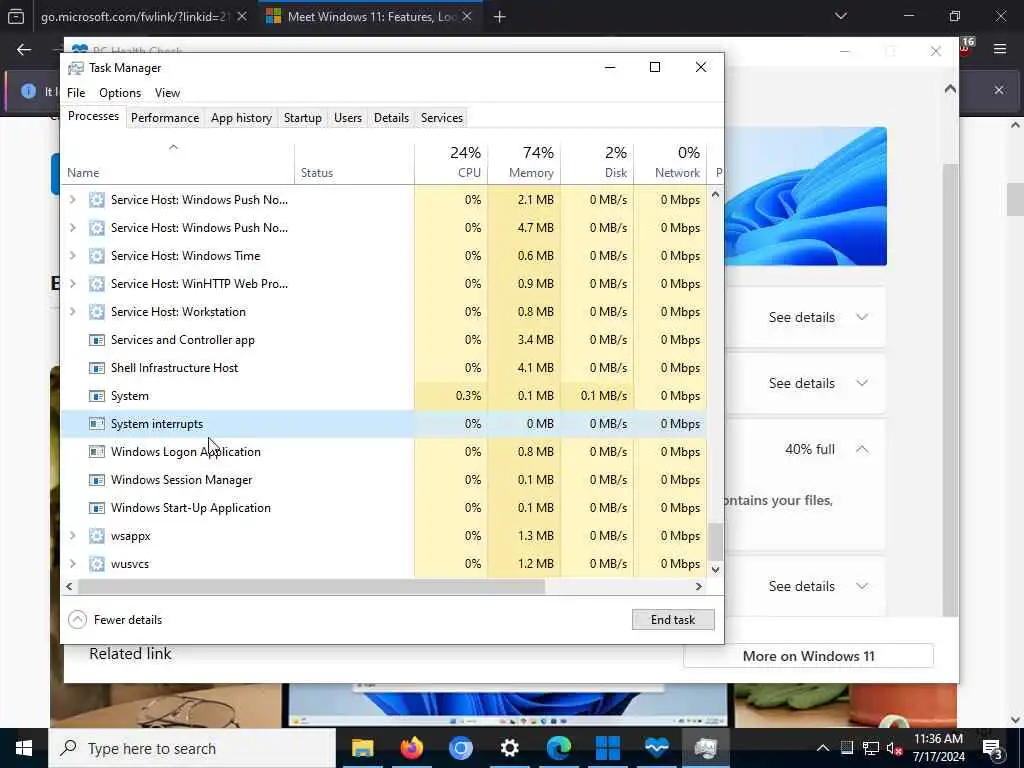Expand the first Service Host: Windows Push No... row
The width and height of the screenshot is (1024, 768).
tap(72, 200)
